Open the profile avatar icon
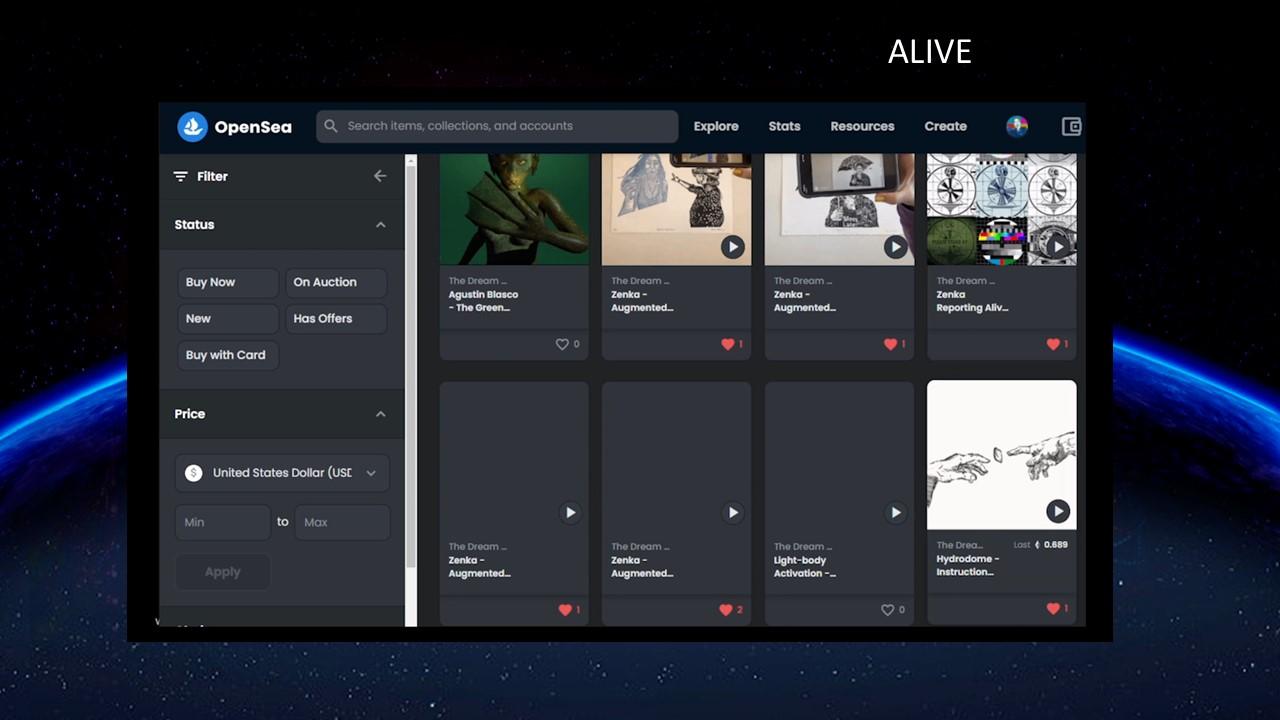Screen dimensions: 1280x720 click(1017, 127)
